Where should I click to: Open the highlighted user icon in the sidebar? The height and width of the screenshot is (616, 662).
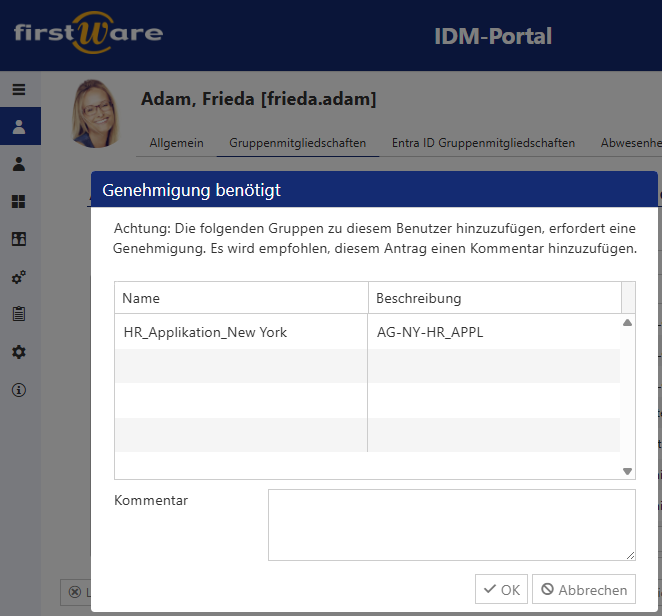(19, 126)
